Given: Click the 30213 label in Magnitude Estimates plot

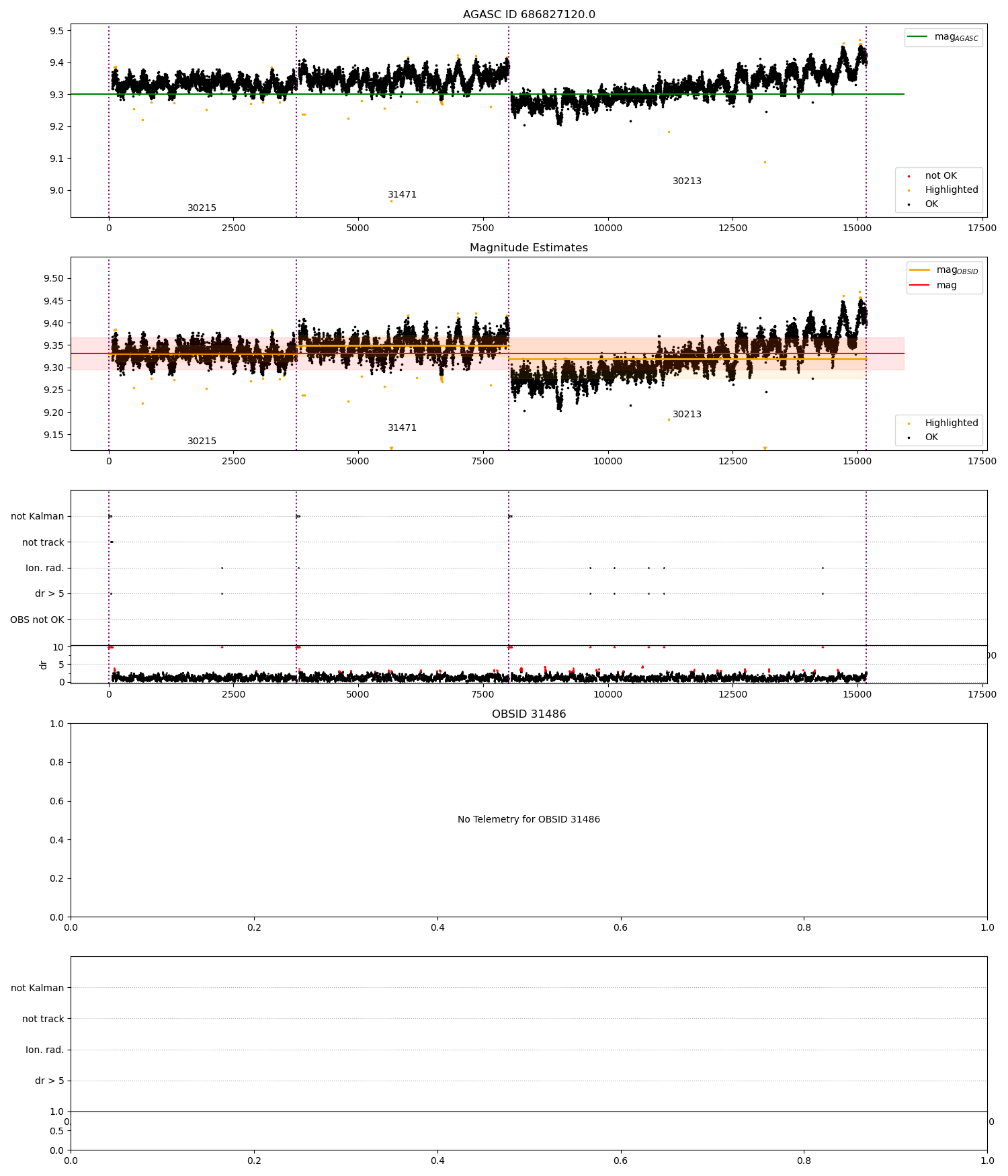Looking at the screenshot, I should [x=687, y=415].
